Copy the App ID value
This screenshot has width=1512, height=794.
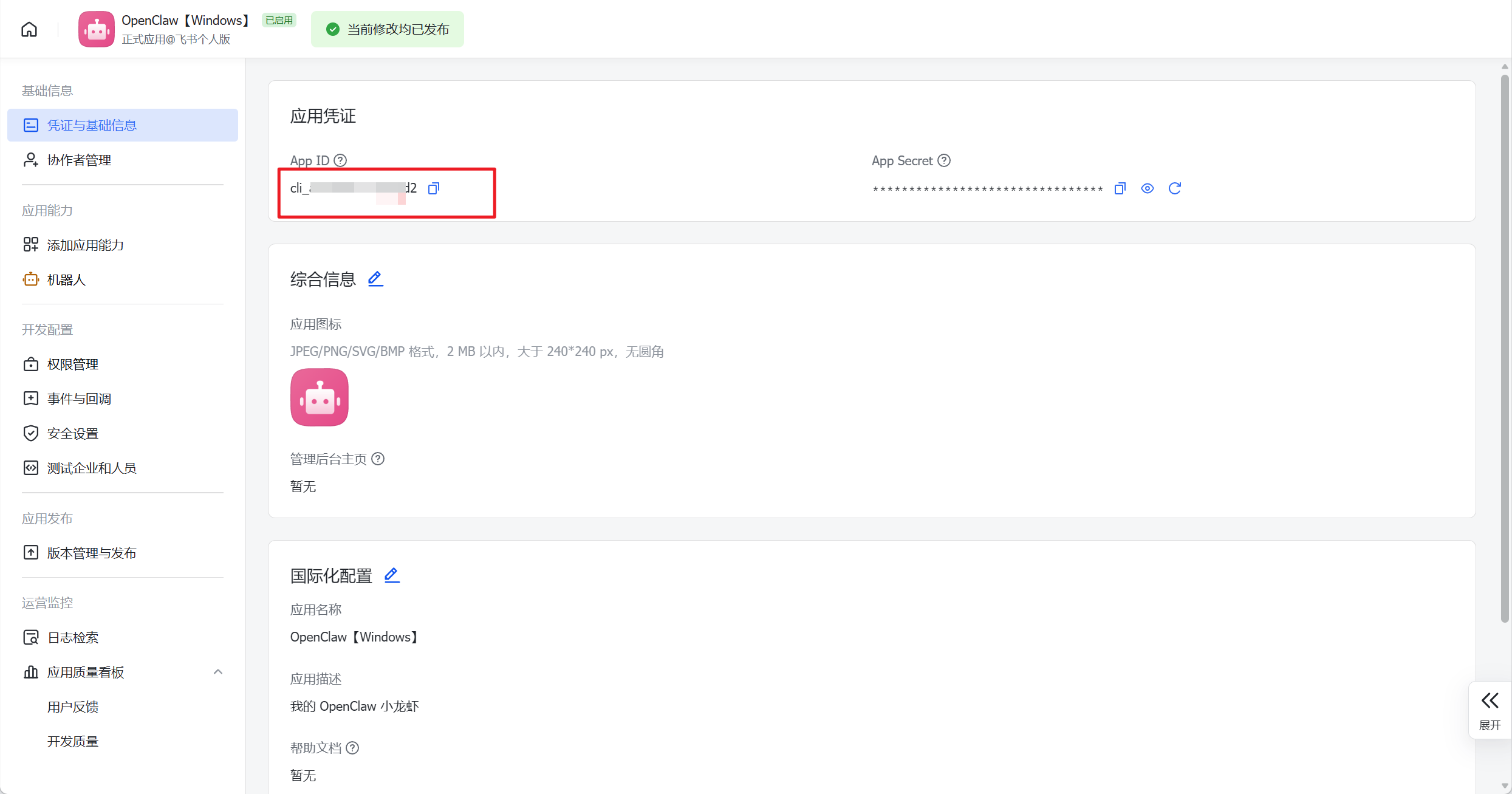(x=433, y=188)
